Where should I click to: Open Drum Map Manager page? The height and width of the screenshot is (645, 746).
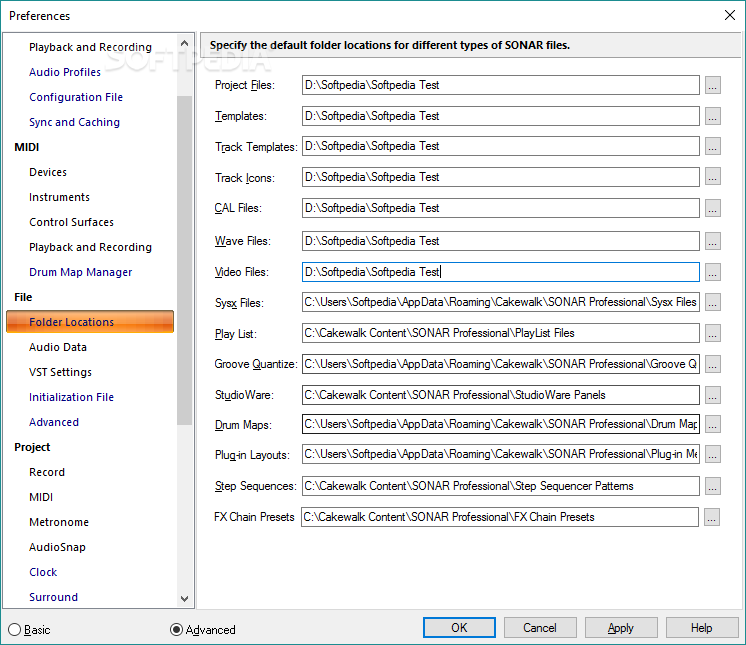80,272
